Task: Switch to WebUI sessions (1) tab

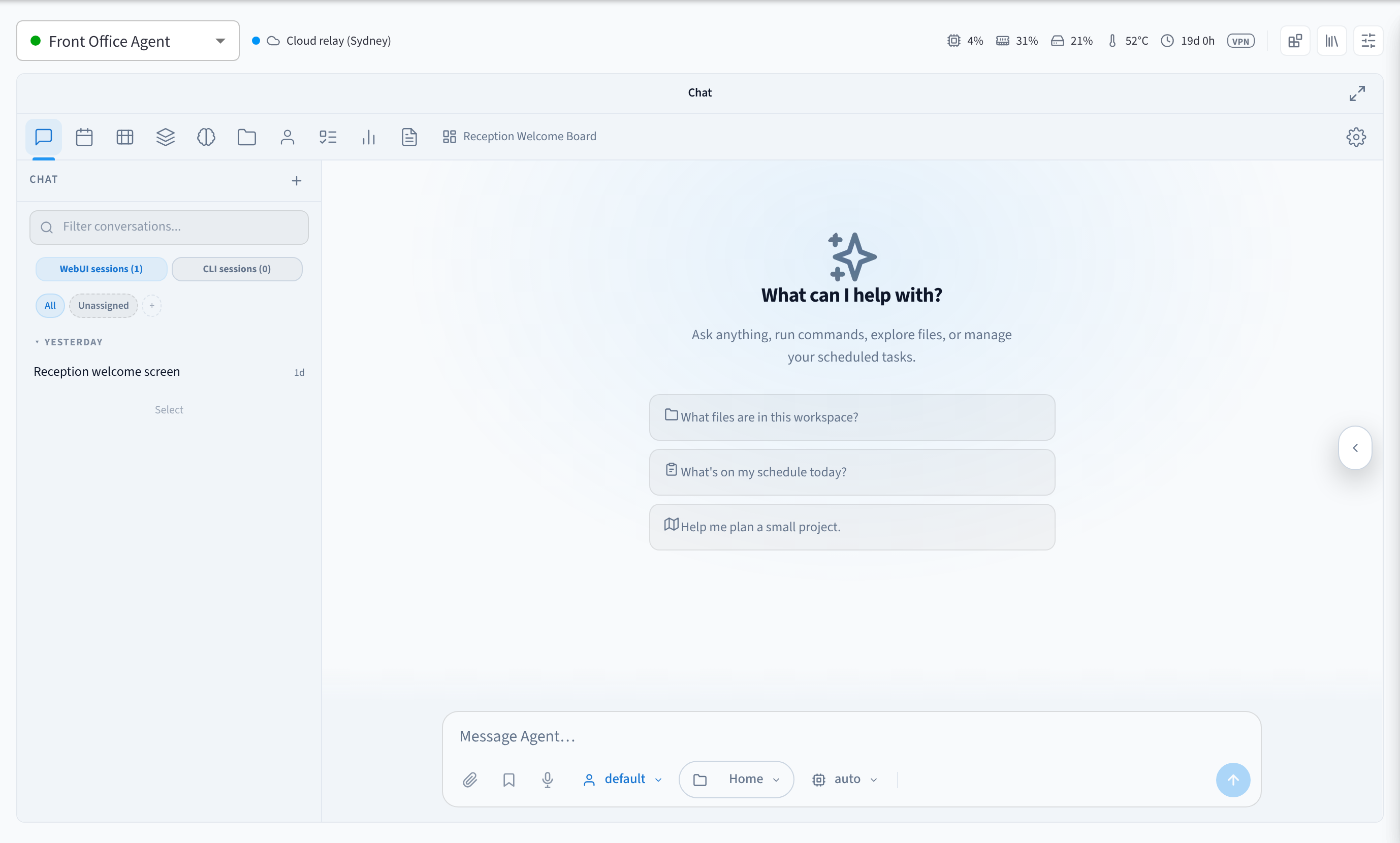Action: pyautogui.click(x=101, y=269)
